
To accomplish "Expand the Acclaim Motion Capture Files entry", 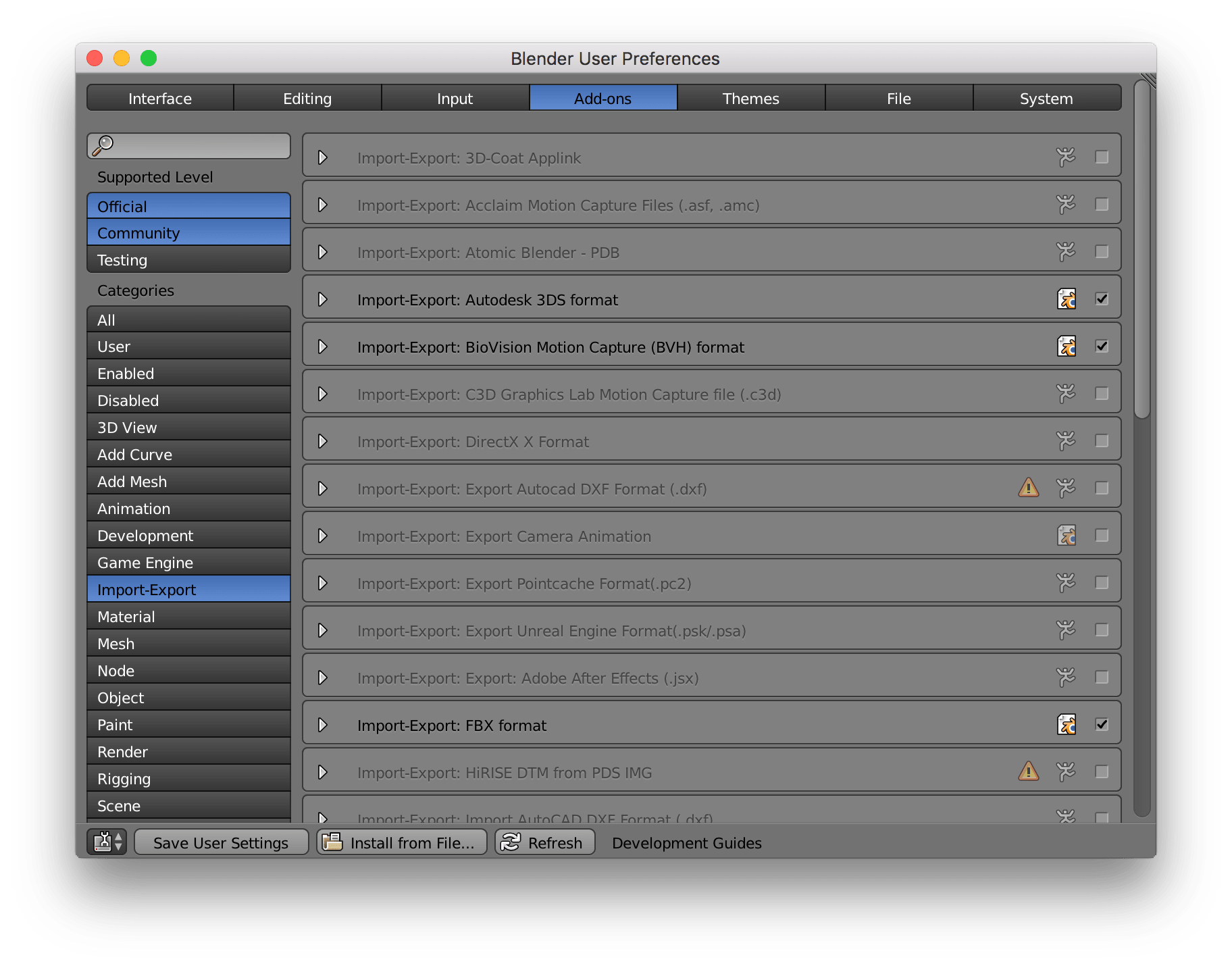I will point(323,204).
